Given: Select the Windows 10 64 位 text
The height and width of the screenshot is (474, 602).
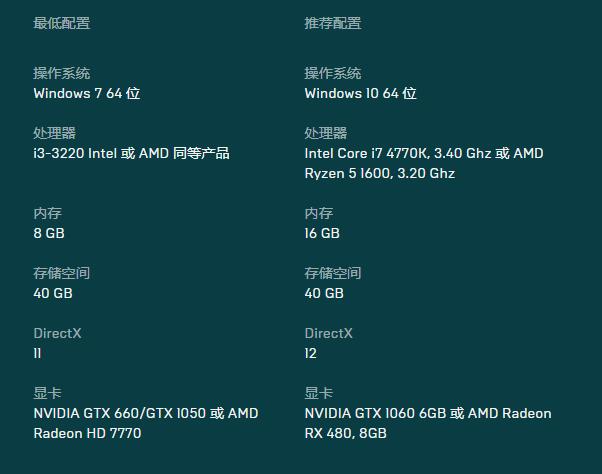Looking at the screenshot, I should click(361, 93).
